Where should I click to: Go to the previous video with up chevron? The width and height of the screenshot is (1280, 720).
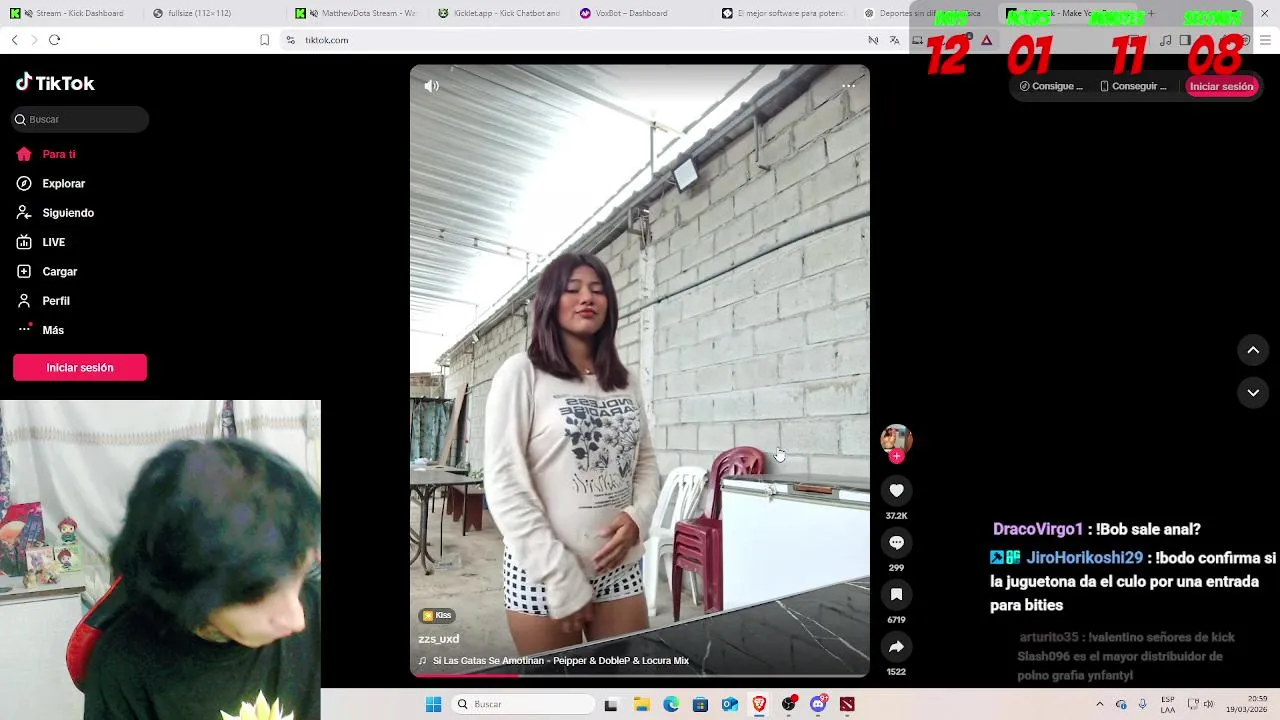point(1253,350)
